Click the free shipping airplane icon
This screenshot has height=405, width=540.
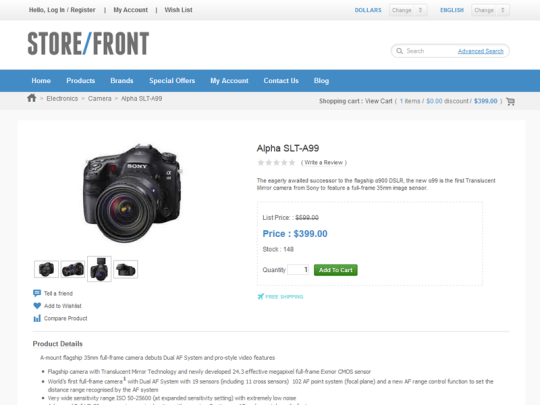pos(261,297)
